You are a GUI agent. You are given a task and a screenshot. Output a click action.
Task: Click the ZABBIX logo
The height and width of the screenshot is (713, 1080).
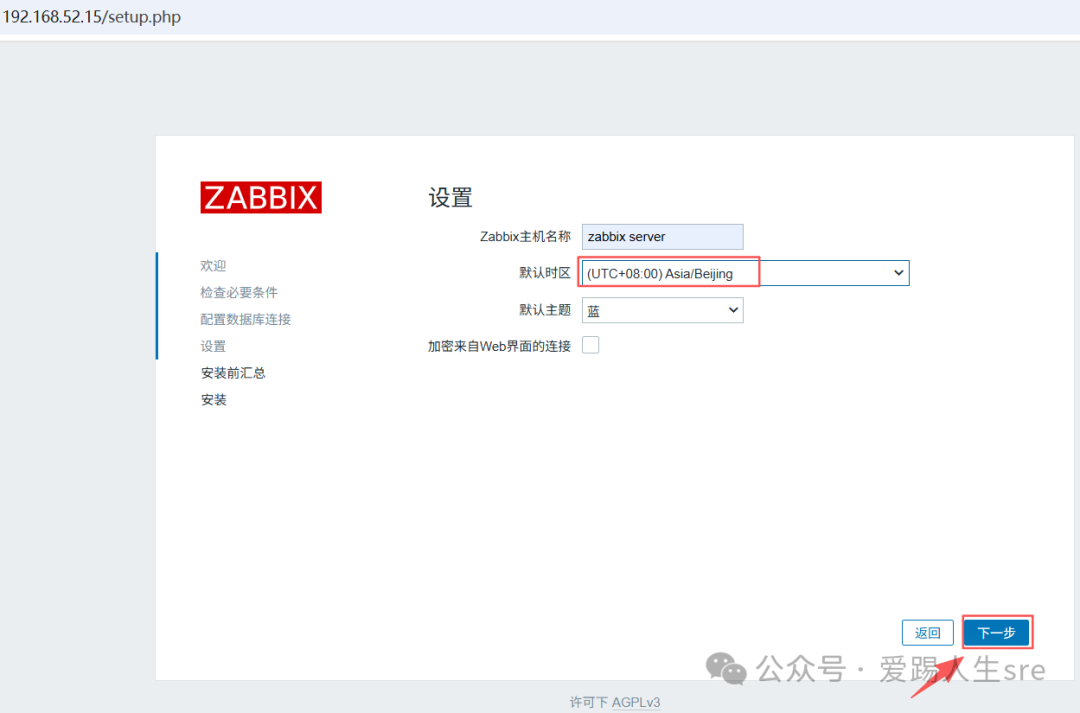tap(260, 197)
